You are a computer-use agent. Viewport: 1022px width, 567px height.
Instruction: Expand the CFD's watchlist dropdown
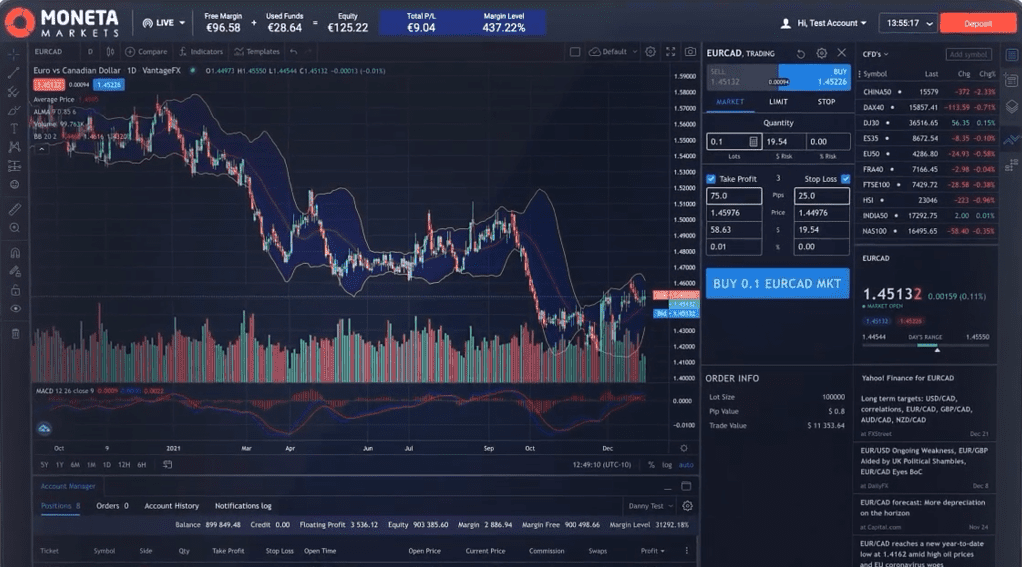pyautogui.click(x=875, y=54)
